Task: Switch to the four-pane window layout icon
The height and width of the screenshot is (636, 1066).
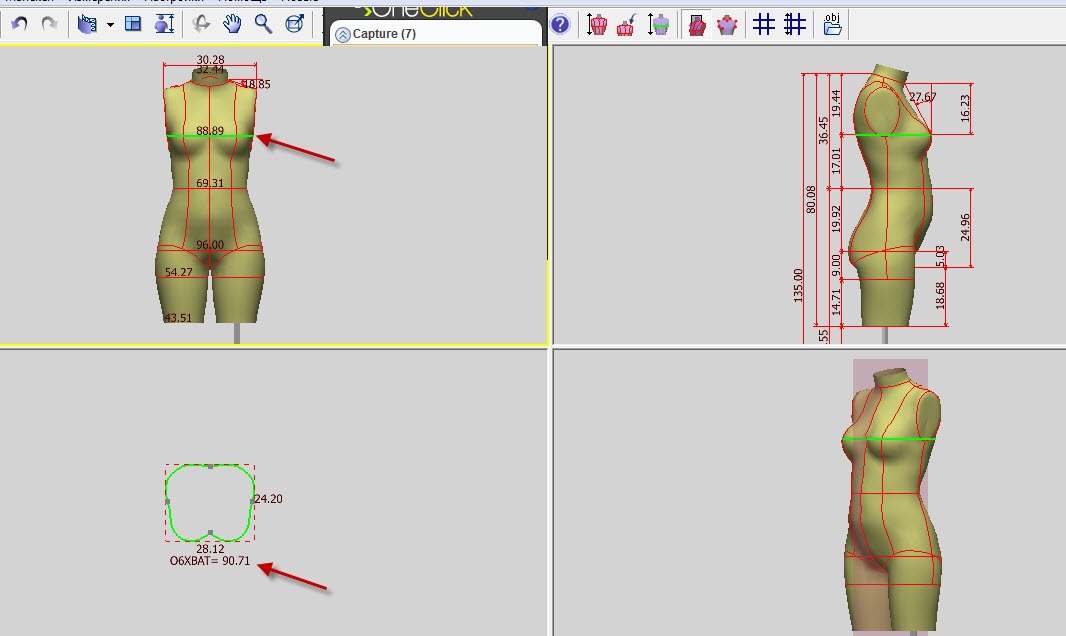Action: pos(133,24)
